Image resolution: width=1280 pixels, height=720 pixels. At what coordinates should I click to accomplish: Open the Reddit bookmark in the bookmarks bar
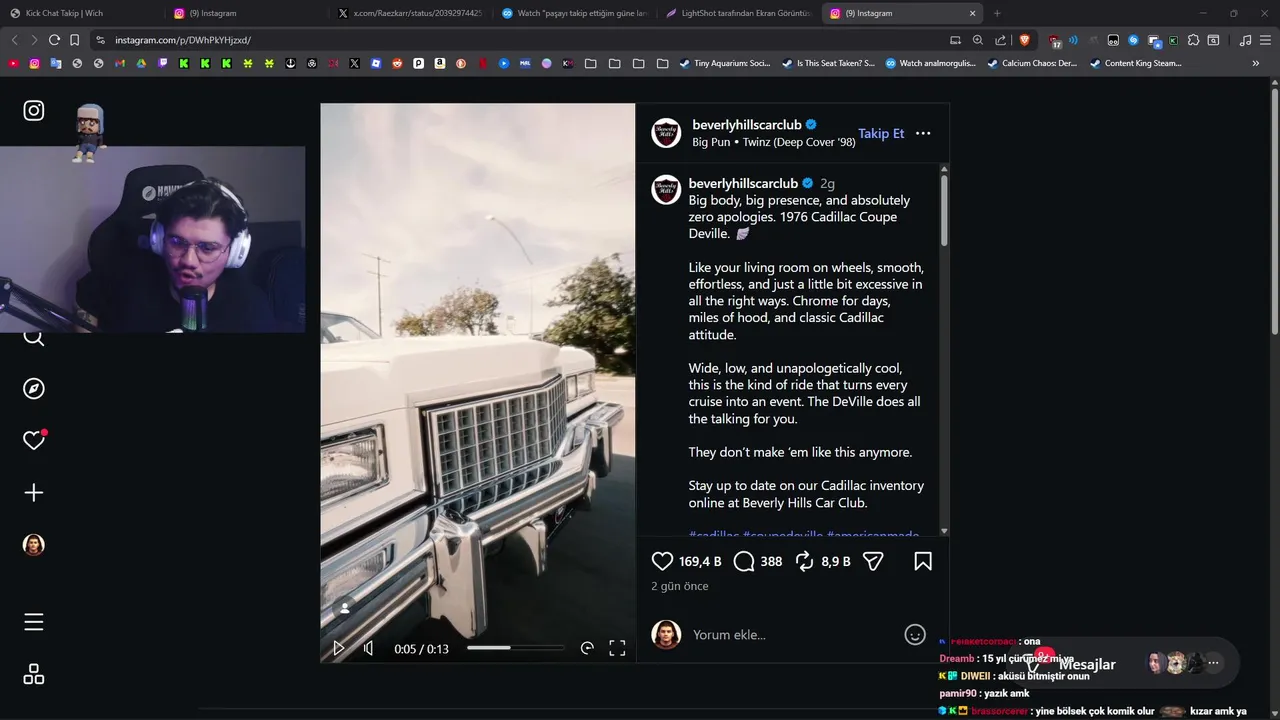[397, 63]
